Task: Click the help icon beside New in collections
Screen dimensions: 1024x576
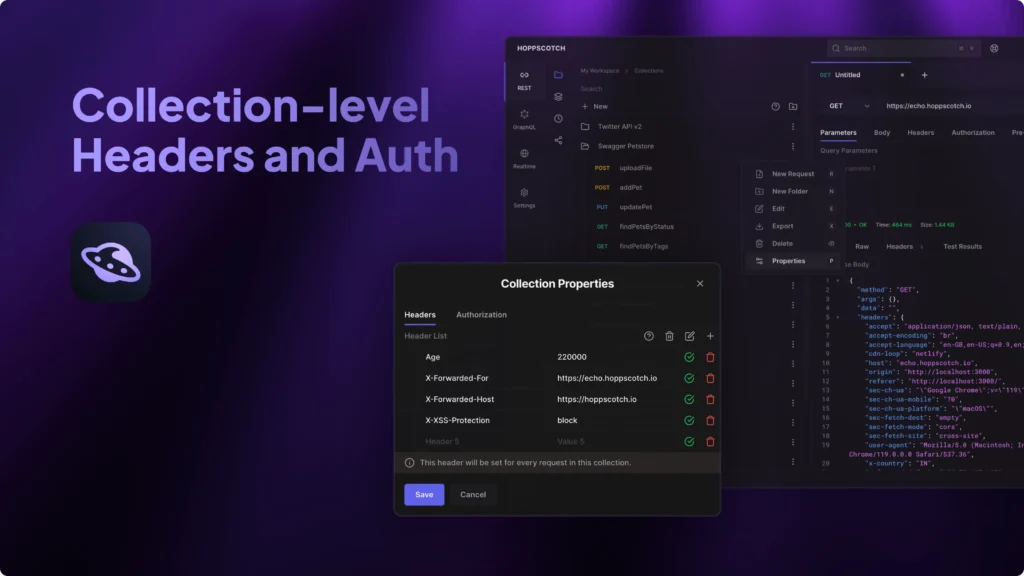Action: pos(775,106)
